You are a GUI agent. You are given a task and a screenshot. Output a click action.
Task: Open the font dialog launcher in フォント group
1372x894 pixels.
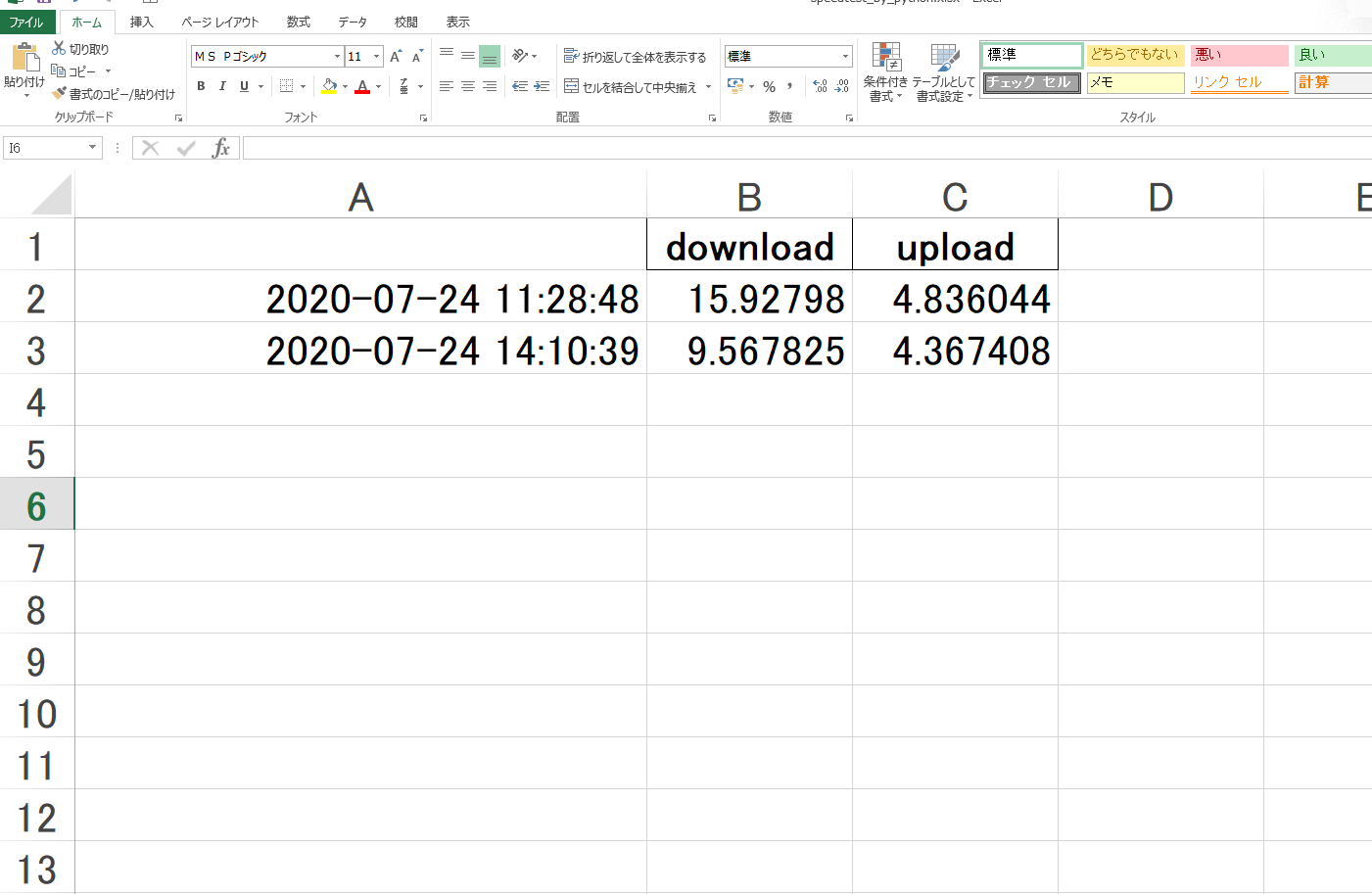(x=423, y=118)
